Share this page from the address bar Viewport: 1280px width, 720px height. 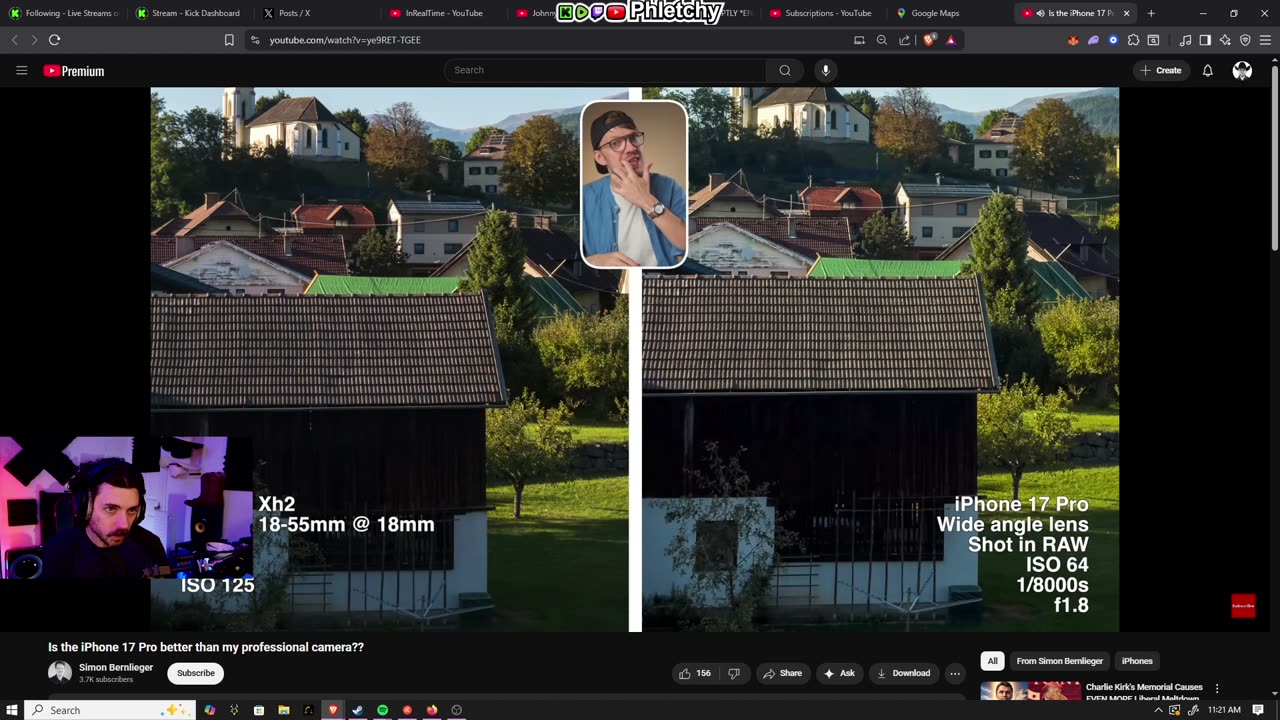tap(905, 40)
